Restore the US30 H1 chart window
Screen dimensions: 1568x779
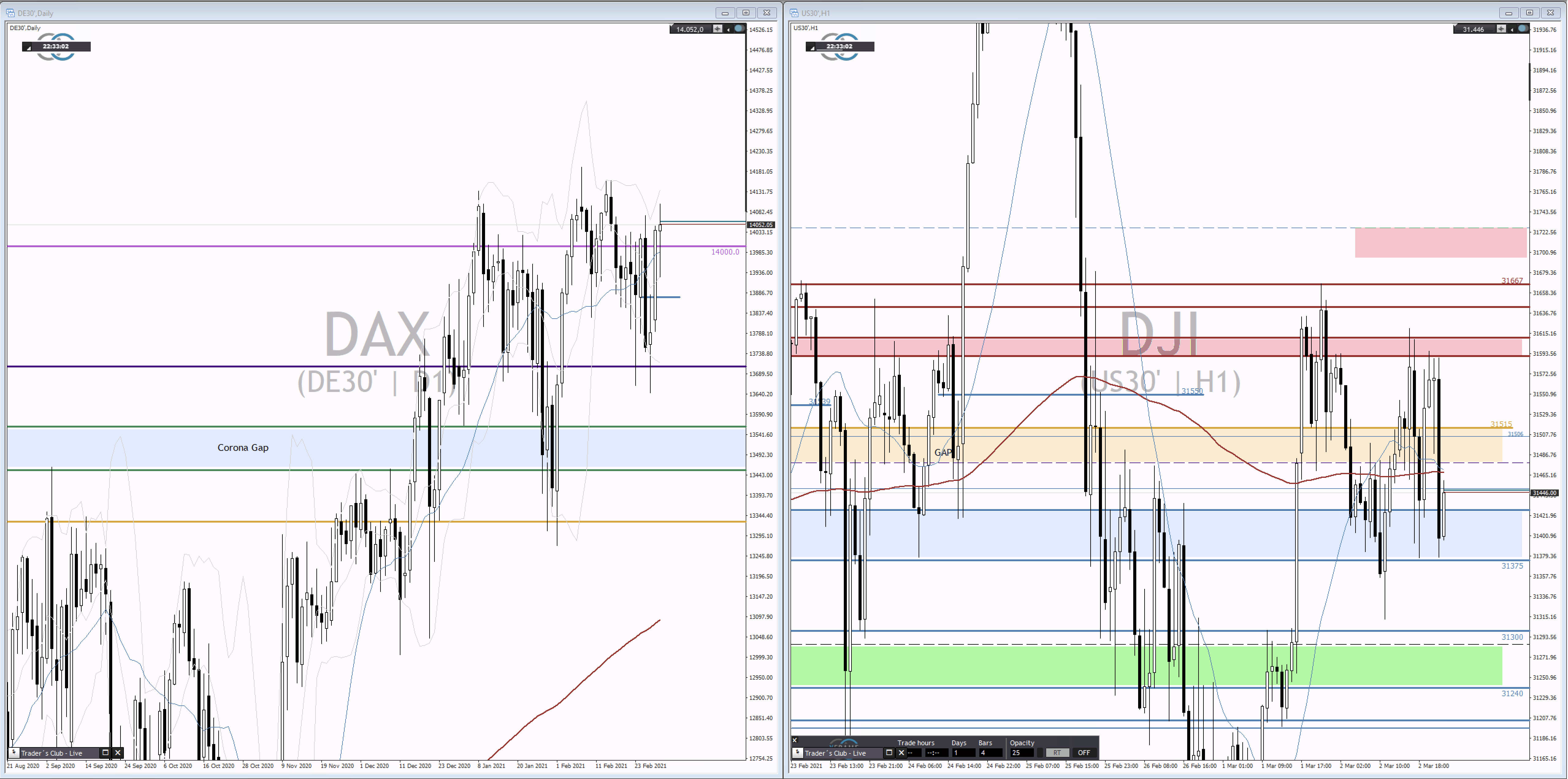tap(1530, 13)
